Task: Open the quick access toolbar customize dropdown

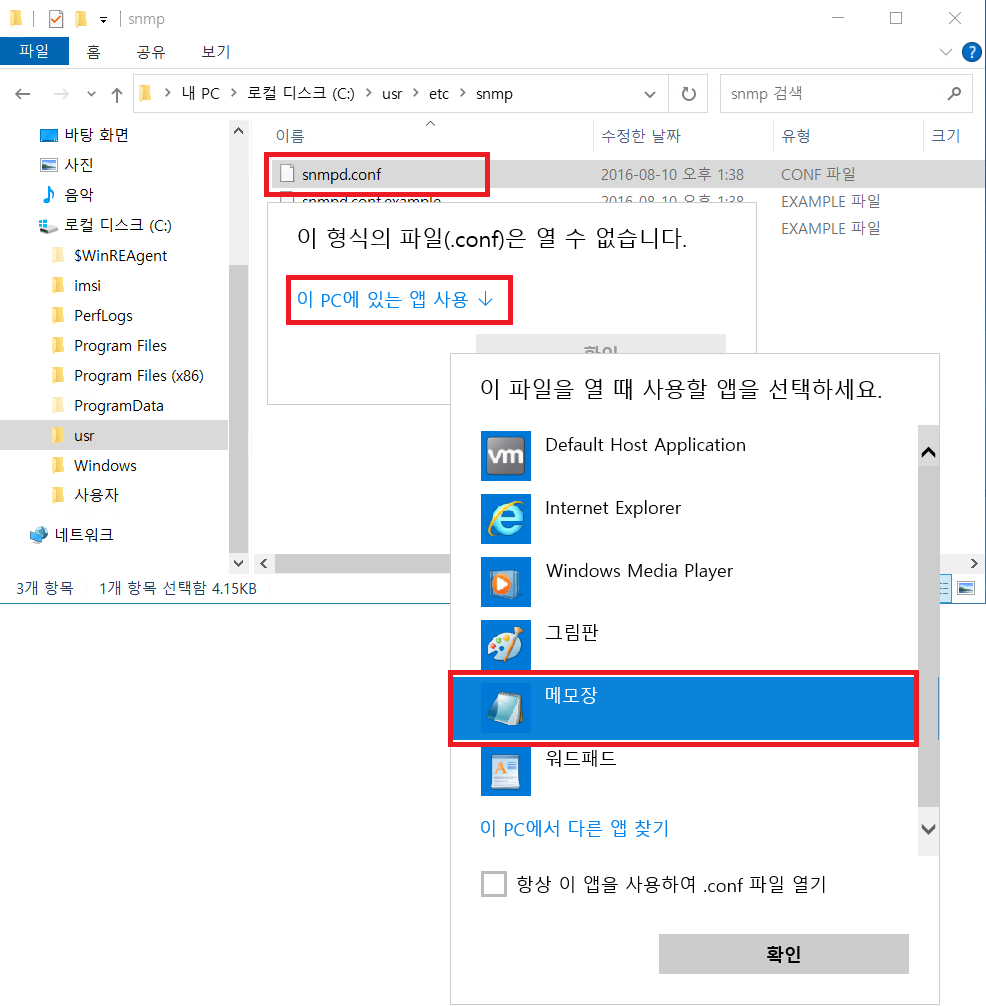Action: click(x=103, y=20)
